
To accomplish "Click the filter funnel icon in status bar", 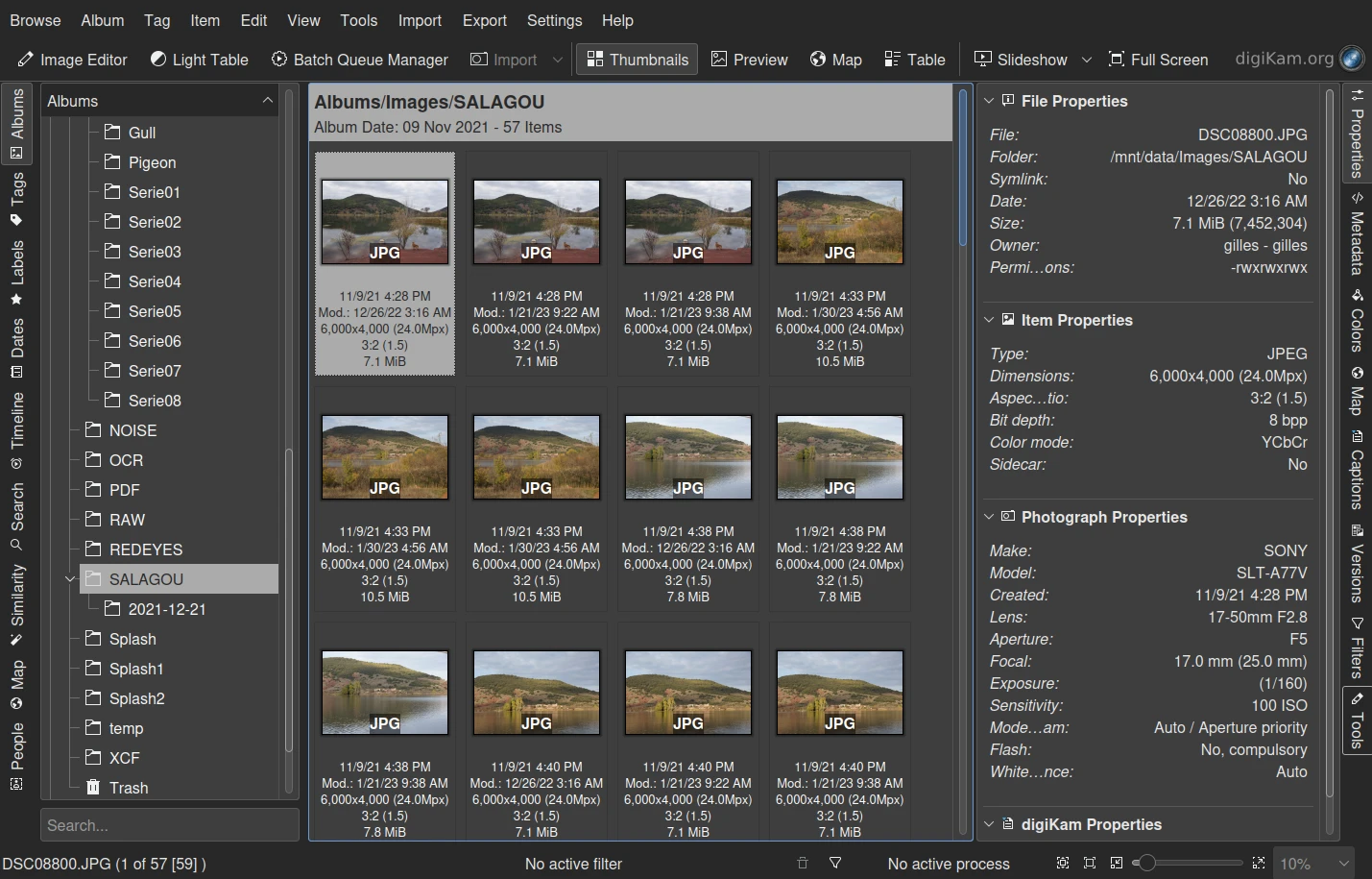I will 835,864.
